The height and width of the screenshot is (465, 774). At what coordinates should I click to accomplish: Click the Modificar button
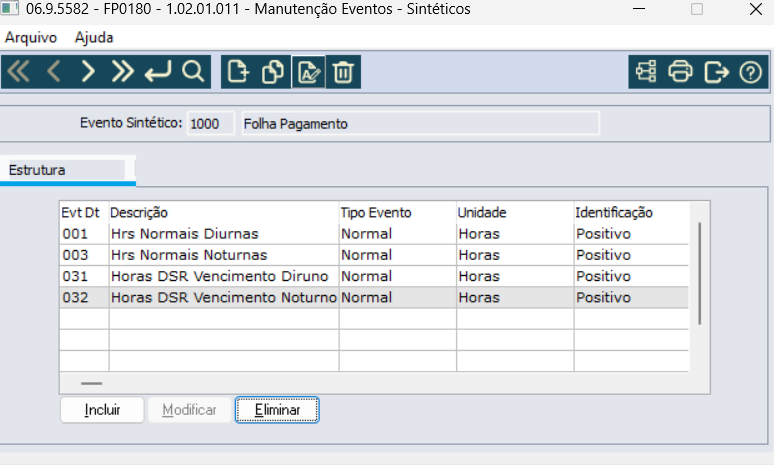pos(190,410)
